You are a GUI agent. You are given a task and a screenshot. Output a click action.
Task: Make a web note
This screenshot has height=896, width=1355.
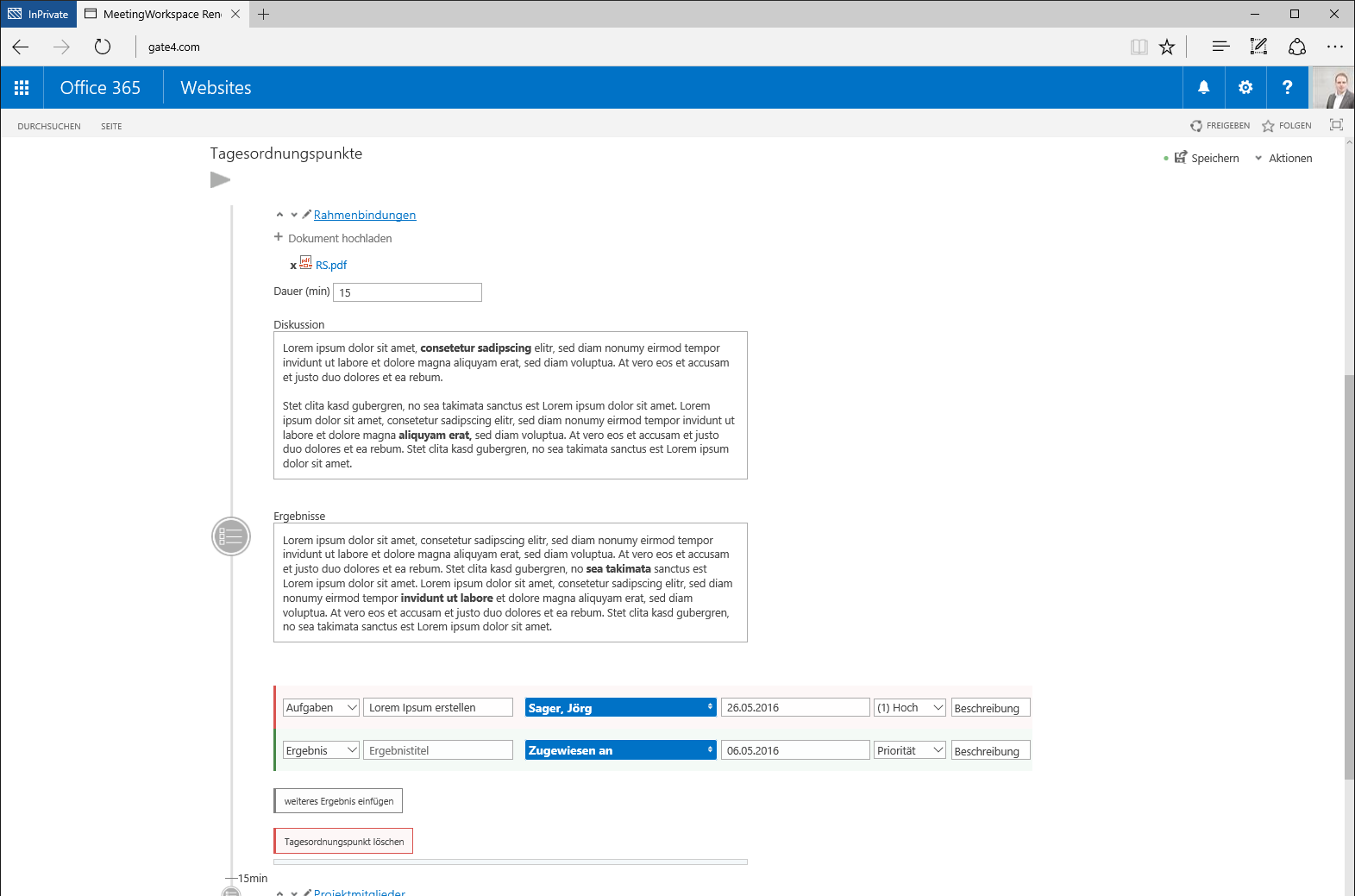point(1258,47)
